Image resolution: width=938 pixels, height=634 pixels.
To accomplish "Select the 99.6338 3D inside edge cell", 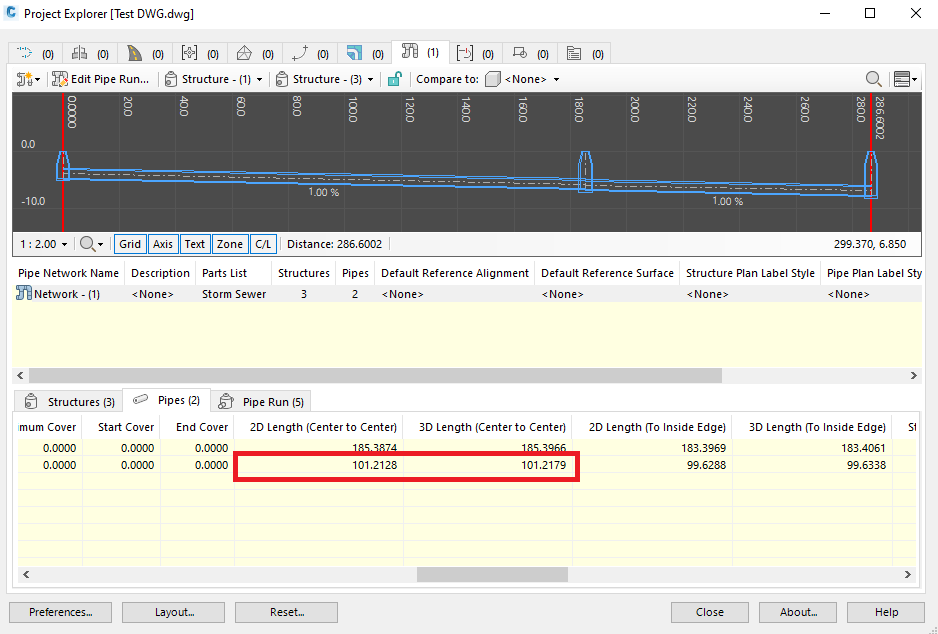I will (x=812, y=465).
